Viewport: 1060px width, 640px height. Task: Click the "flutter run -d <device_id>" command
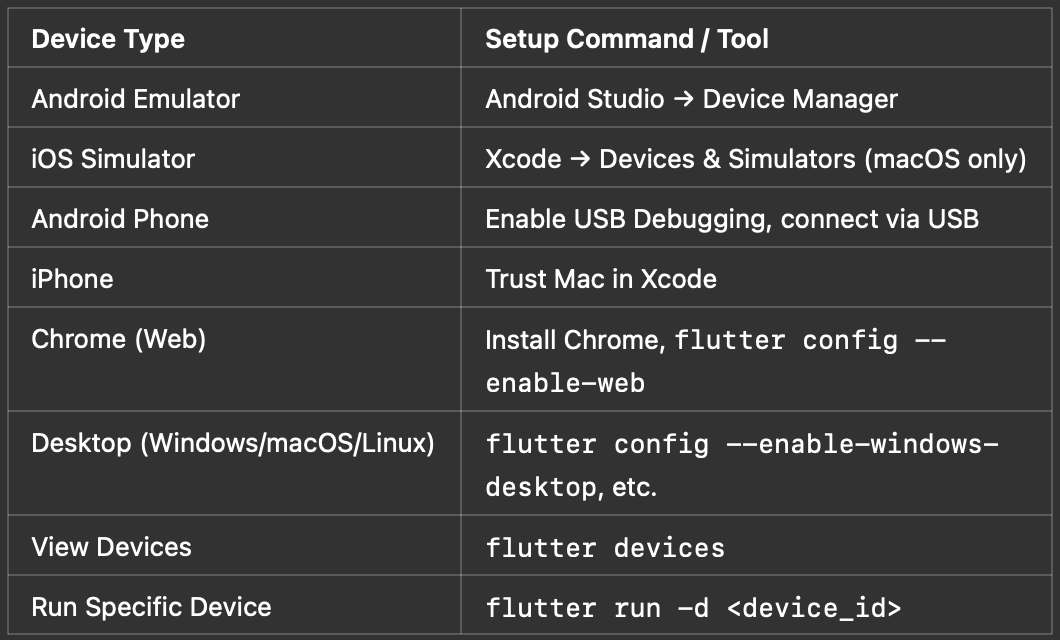click(693, 608)
